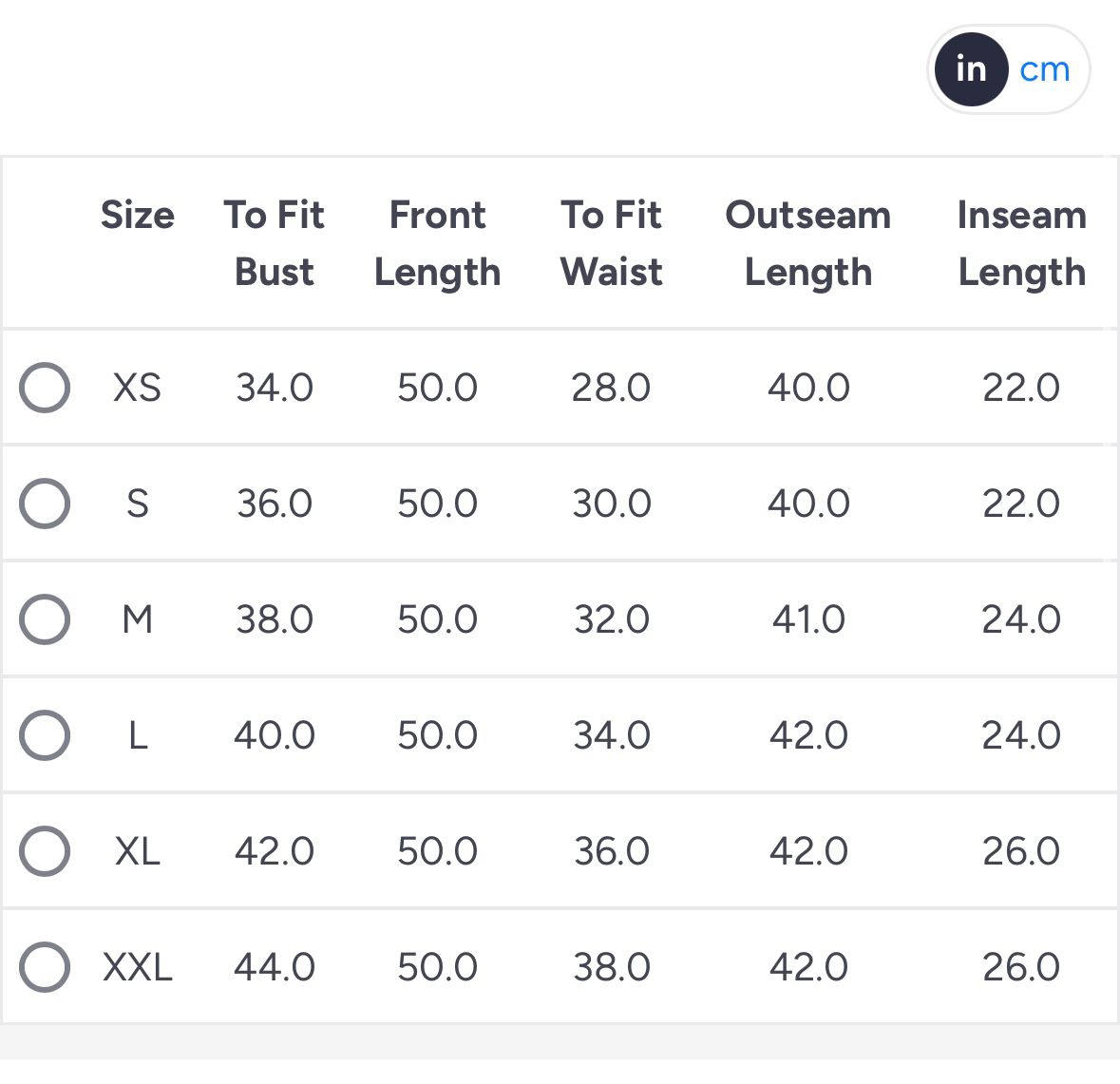
Task: Select the XL size radio button
Action: point(45,851)
